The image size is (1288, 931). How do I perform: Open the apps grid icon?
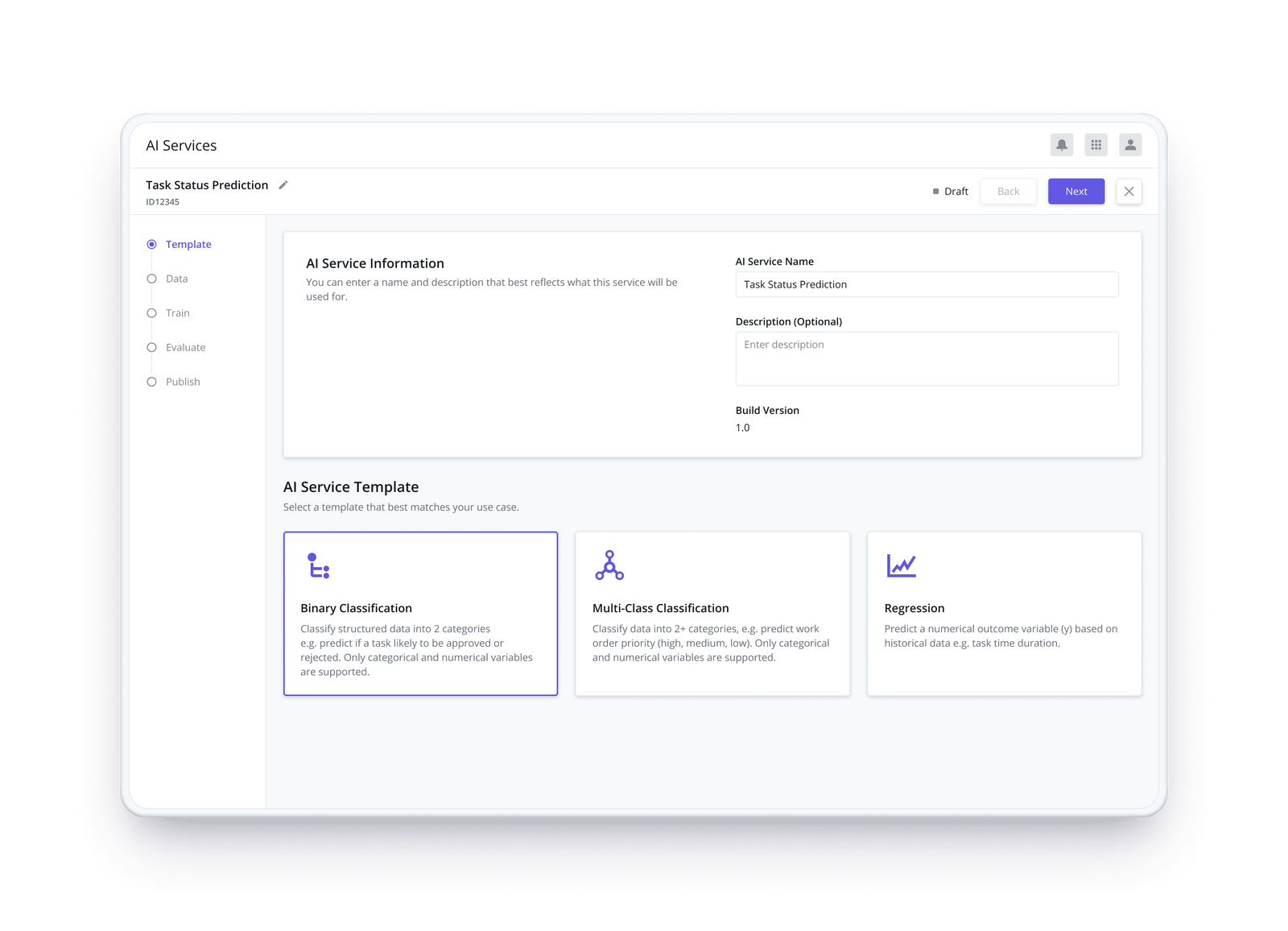1096,145
